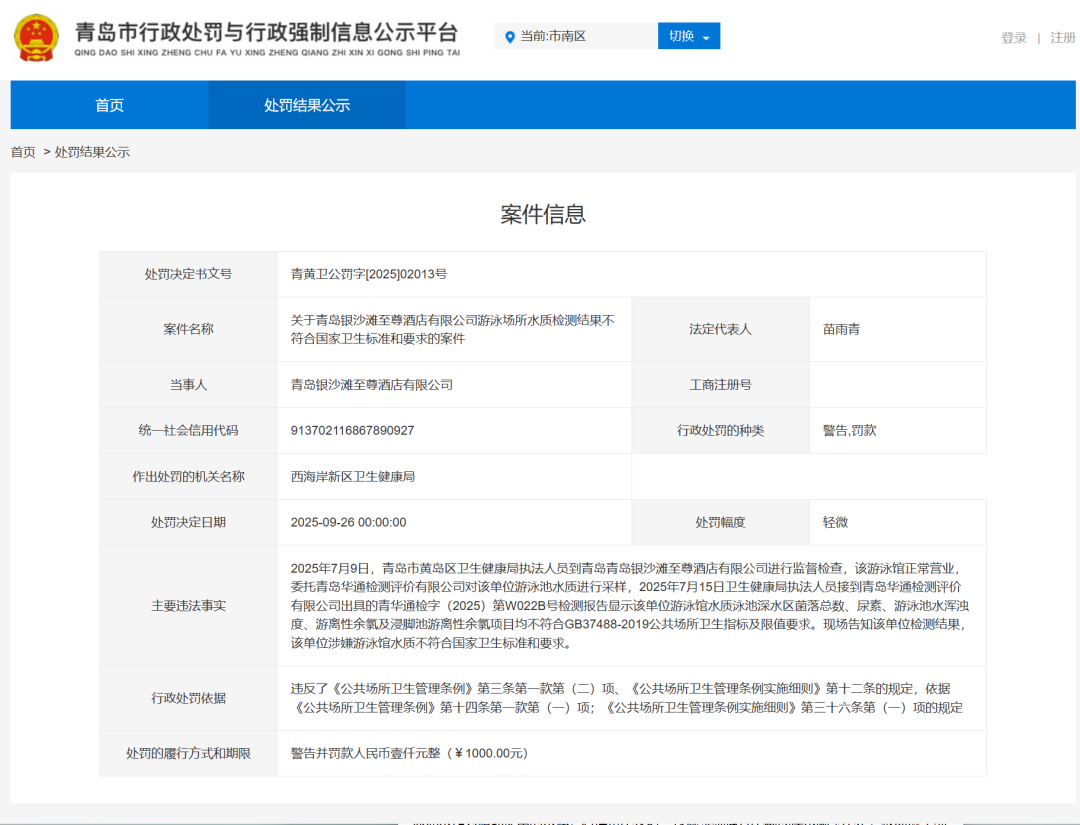Click the penalty date 2025-09-26 00:00:00
1080x825 pixels.
348,522
